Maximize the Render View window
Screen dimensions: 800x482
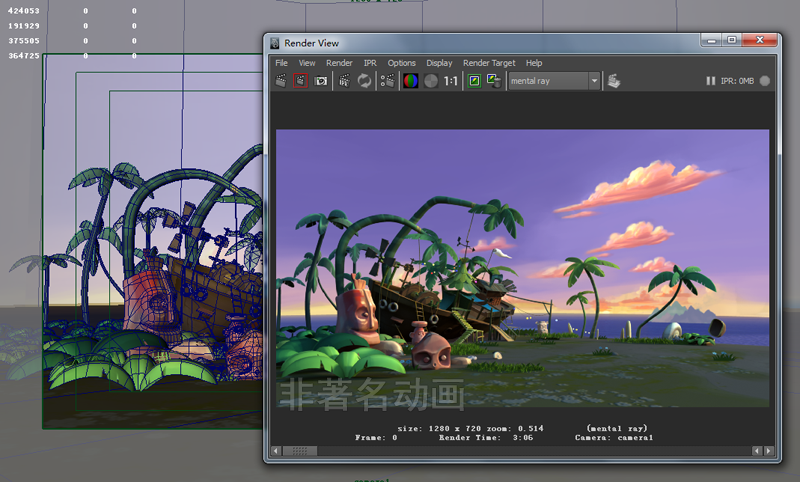732,40
